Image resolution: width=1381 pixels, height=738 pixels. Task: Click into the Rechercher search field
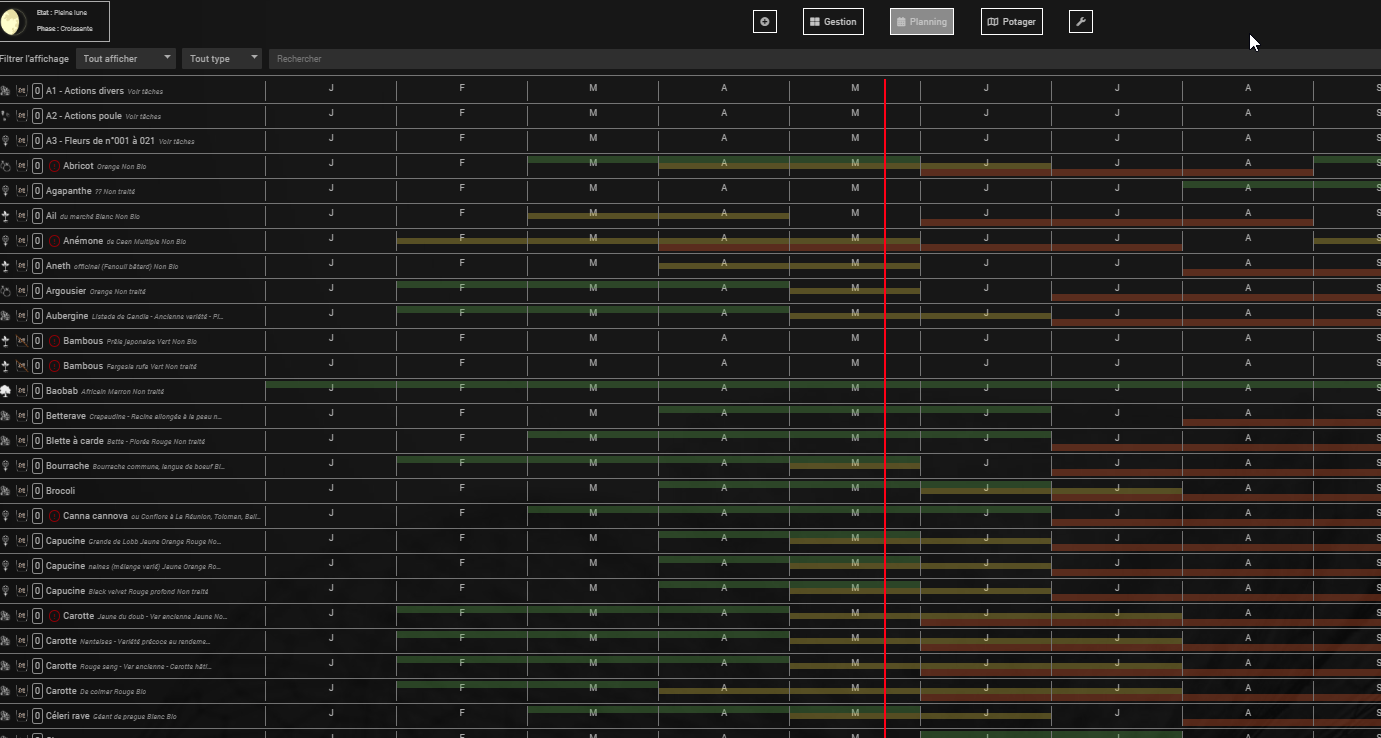(x=820, y=59)
